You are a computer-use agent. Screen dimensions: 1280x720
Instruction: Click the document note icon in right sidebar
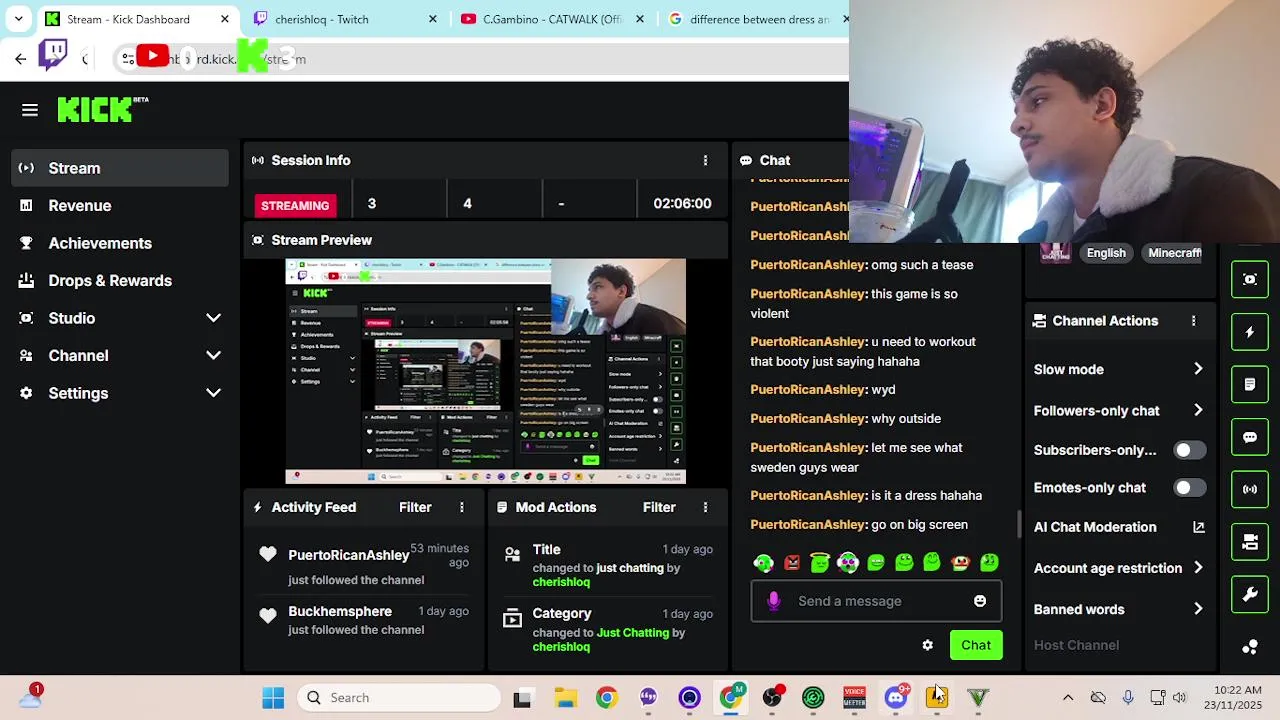tap(1250, 384)
